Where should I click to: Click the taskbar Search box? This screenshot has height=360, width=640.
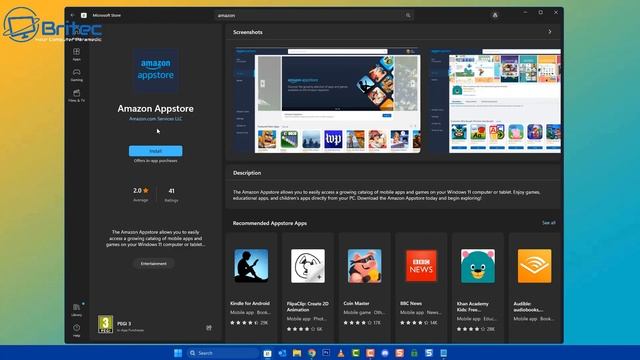tap(223, 353)
